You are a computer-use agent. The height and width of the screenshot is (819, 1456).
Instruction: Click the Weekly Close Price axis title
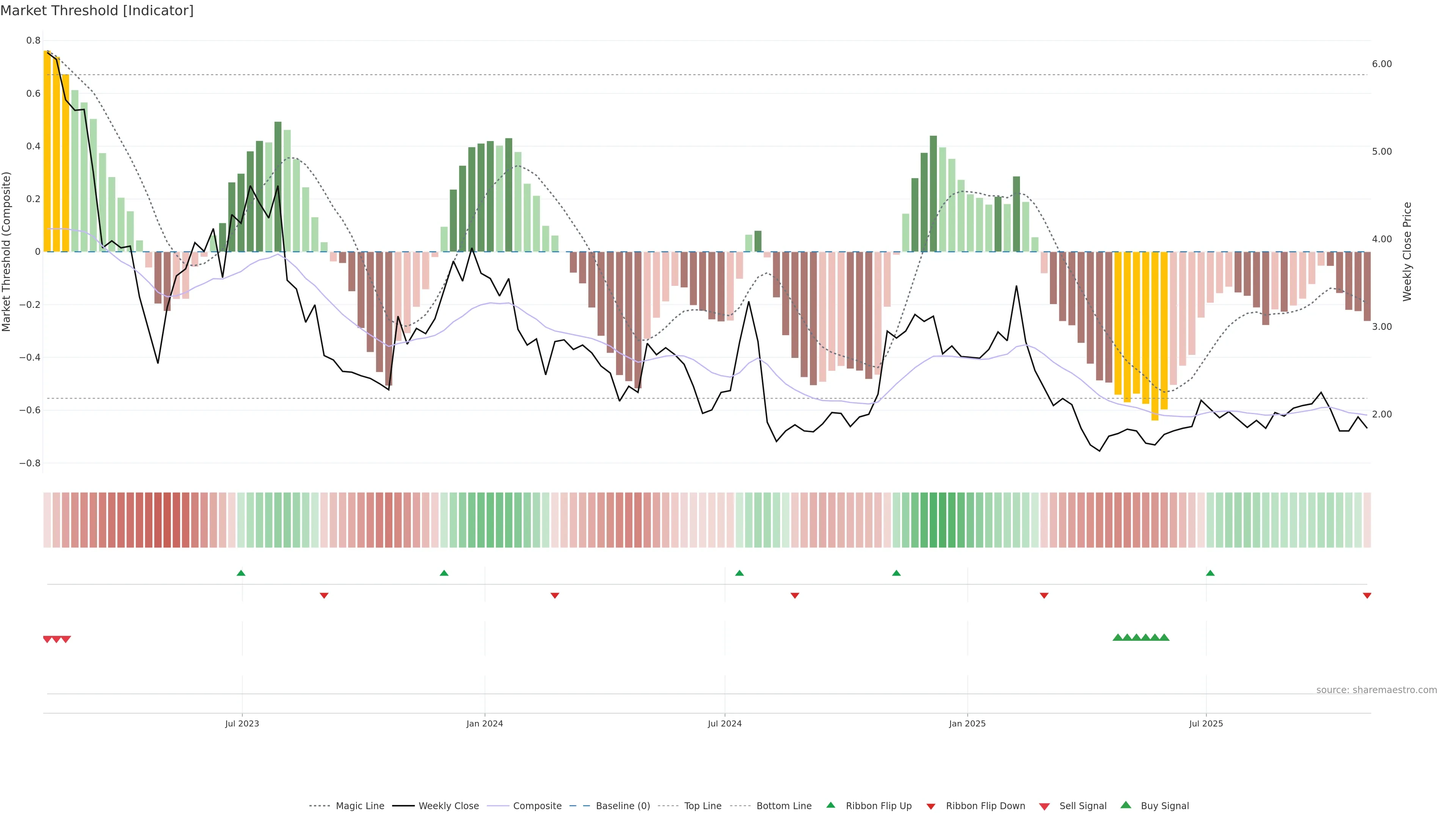[x=1407, y=251]
